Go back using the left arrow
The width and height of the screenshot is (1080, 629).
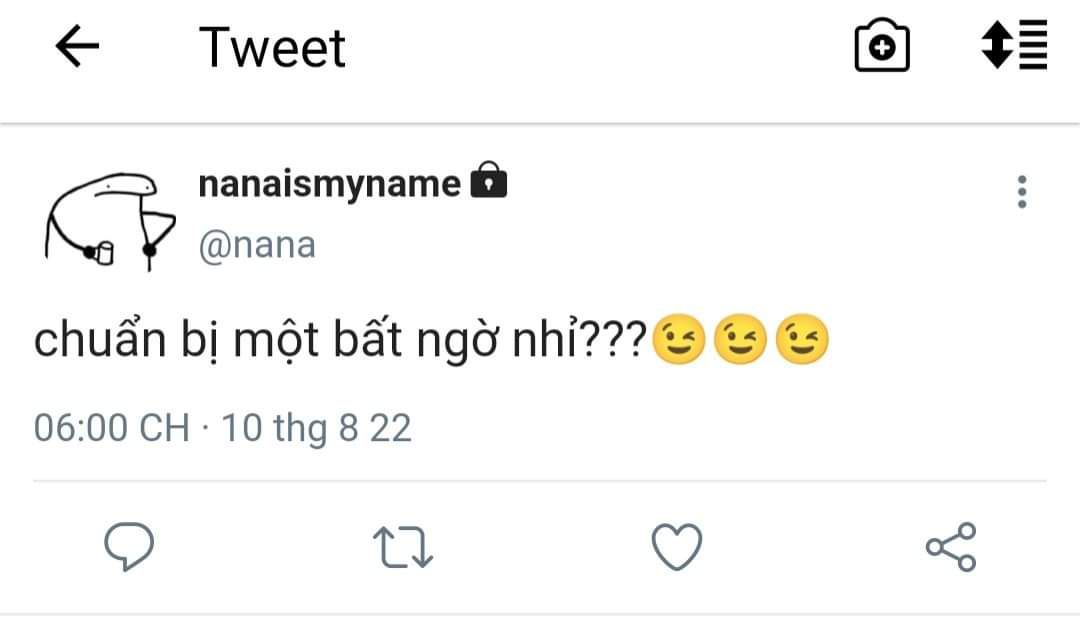pyautogui.click(x=77, y=46)
